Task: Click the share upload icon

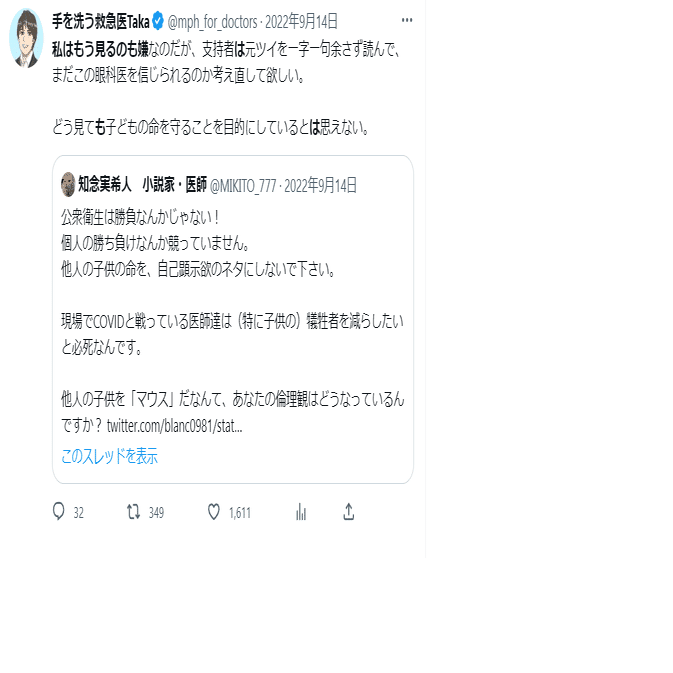Action: pos(349,512)
